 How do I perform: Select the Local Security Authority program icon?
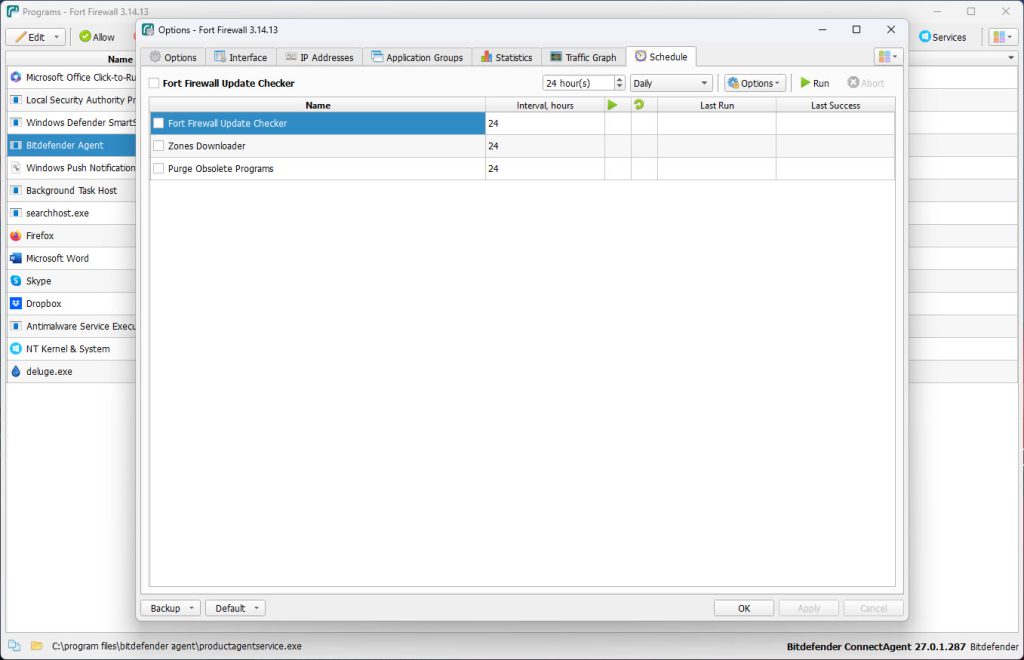point(16,100)
